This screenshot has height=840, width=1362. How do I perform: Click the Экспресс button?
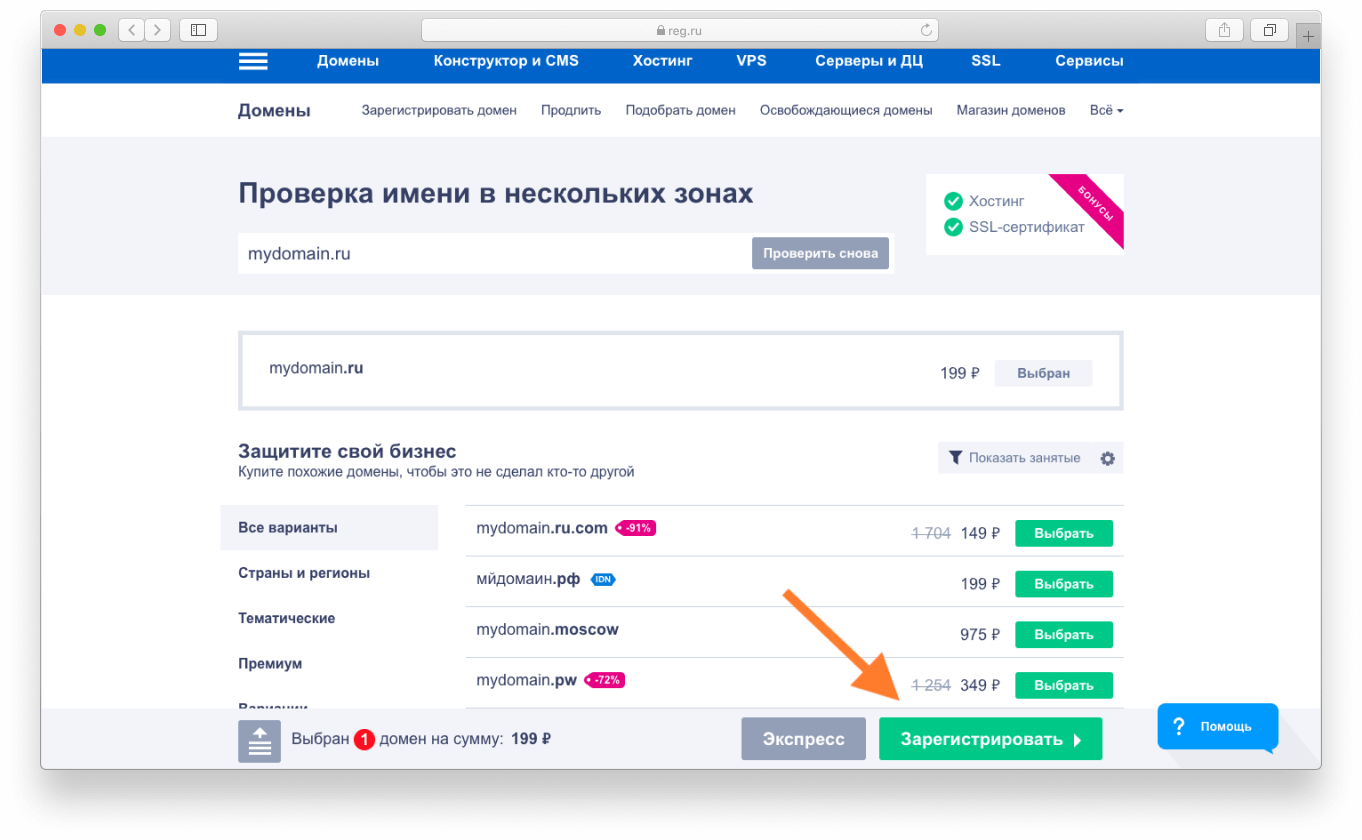803,739
